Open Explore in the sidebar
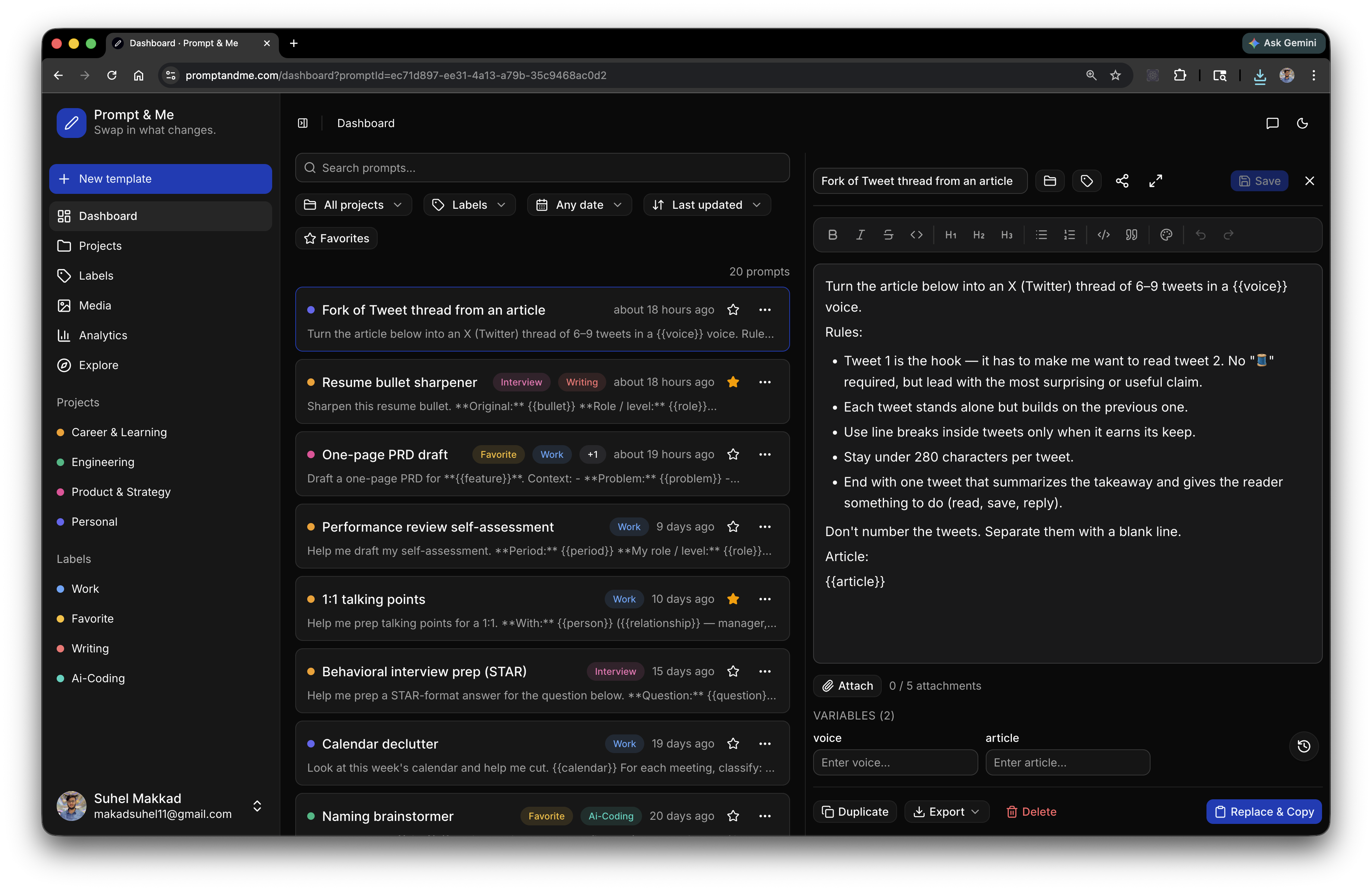This screenshot has height=891, width=1372. [x=98, y=365]
